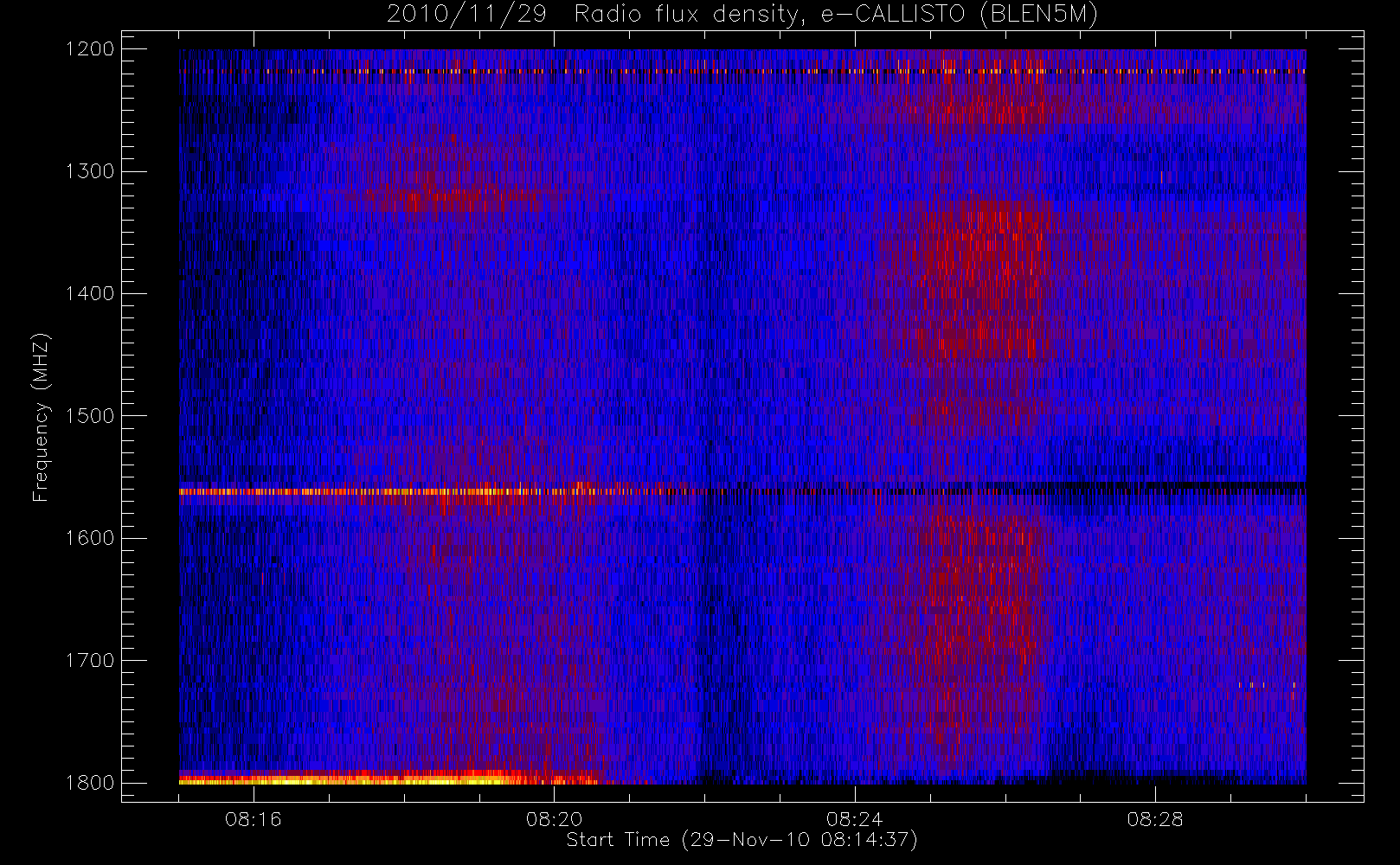Image resolution: width=1400 pixels, height=865 pixels.
Task: Click the 08:28 time tick label
Action: (x=1154, y=819)
